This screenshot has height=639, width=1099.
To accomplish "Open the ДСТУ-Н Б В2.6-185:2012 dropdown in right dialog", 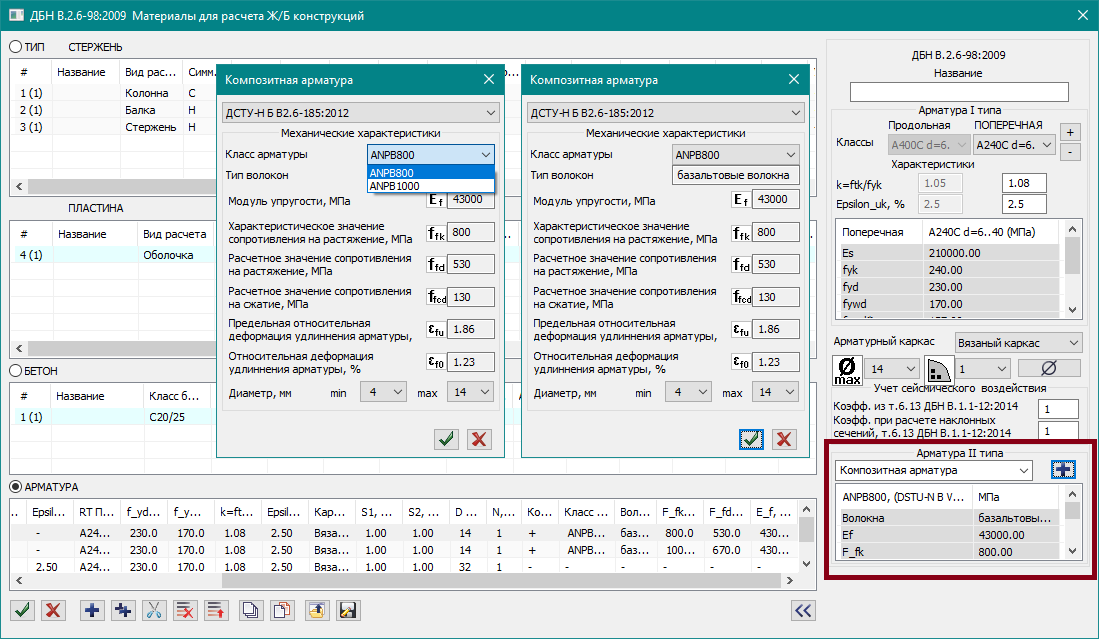I will 665,113.
